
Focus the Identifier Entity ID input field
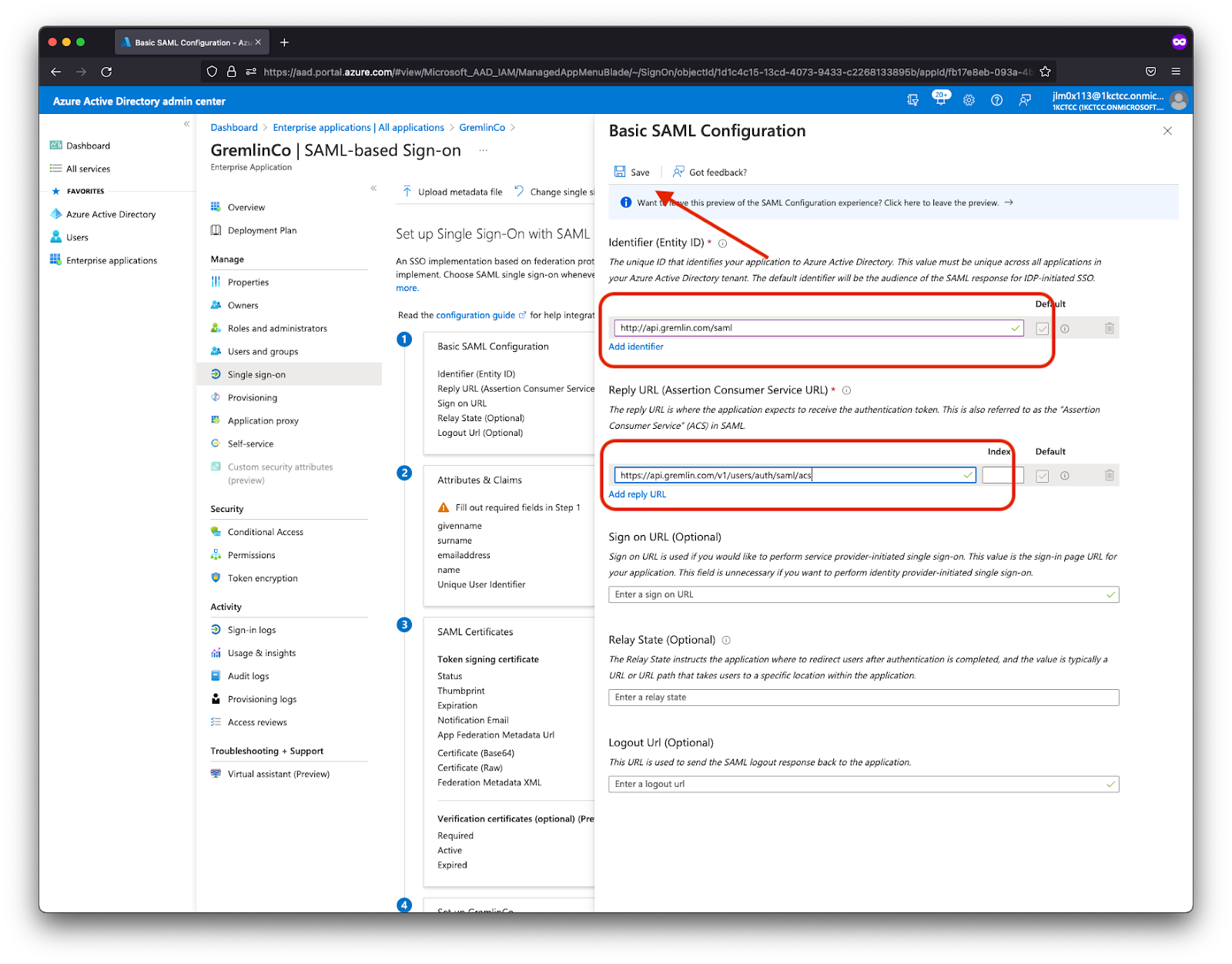819,328
